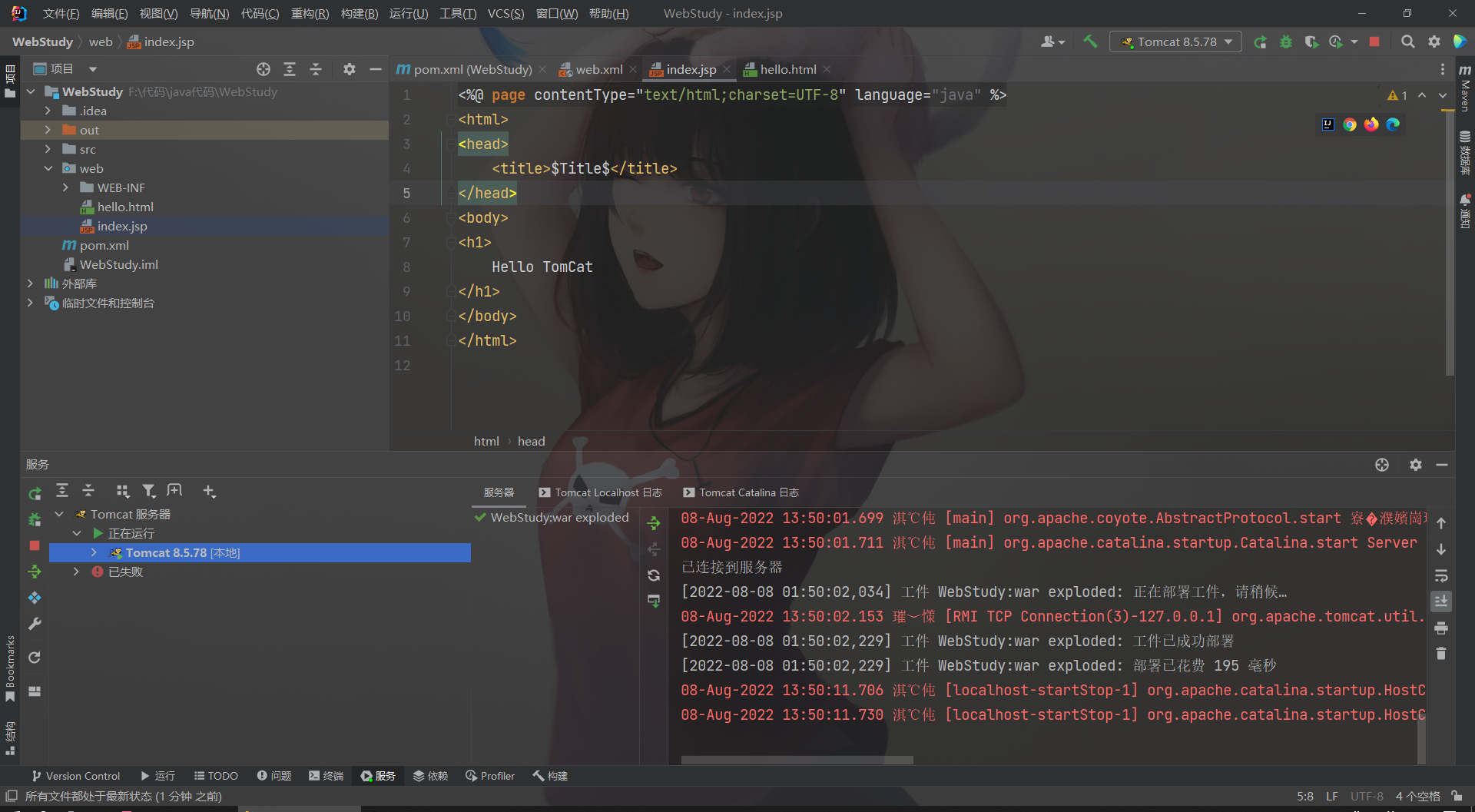The height and width of the screenshot is (812, 1475).
Task: Open the 文件(F) menu
Action: (x=61, y=14)
